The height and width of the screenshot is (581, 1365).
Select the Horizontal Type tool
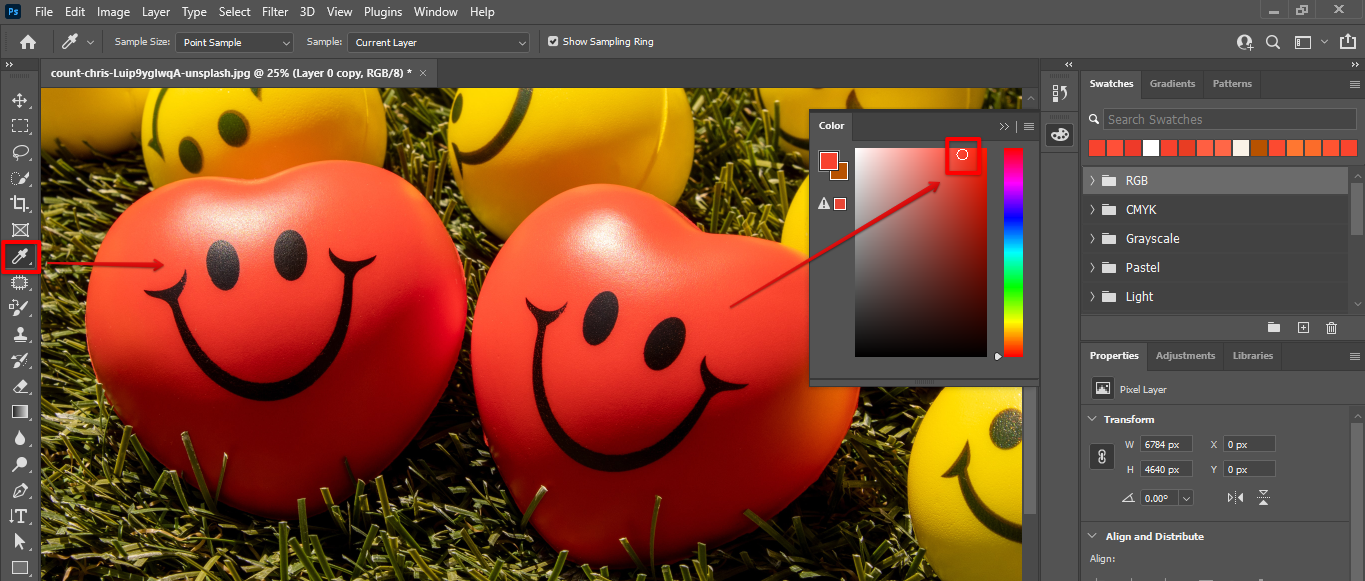click(x=20, y=516)
